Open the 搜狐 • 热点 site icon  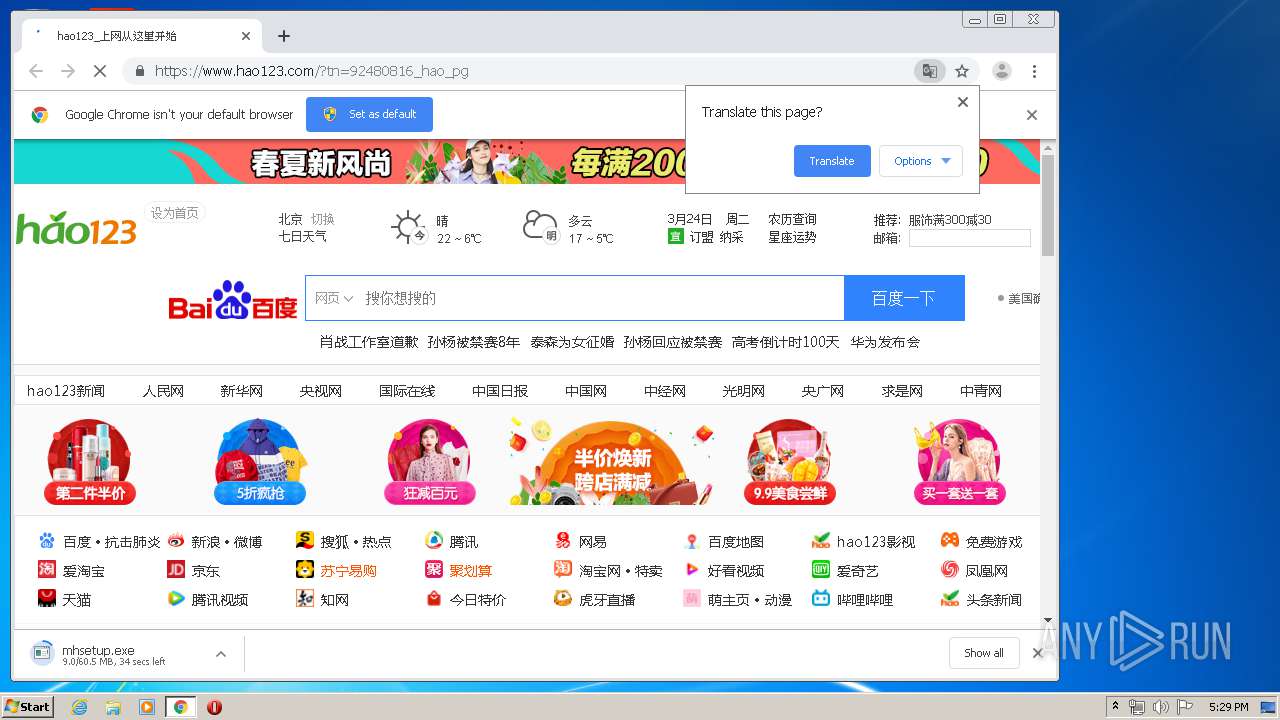click(305, 541)
